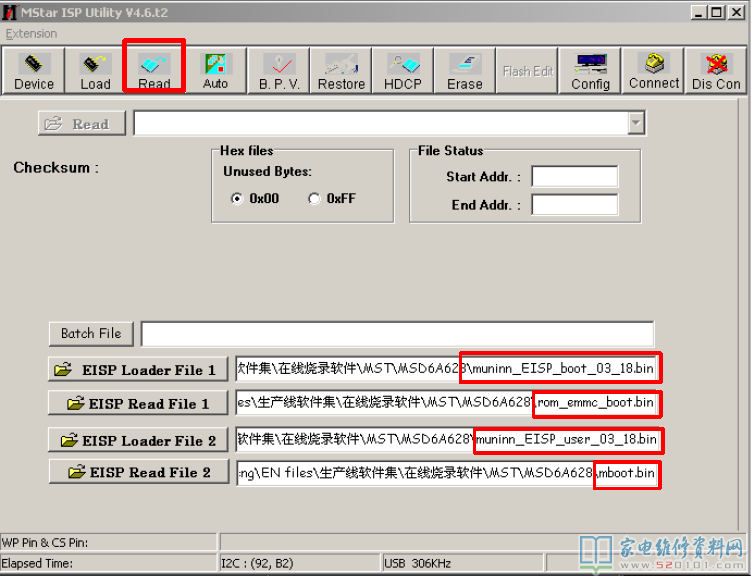Click the Device toolbar icon

[33, 71]
